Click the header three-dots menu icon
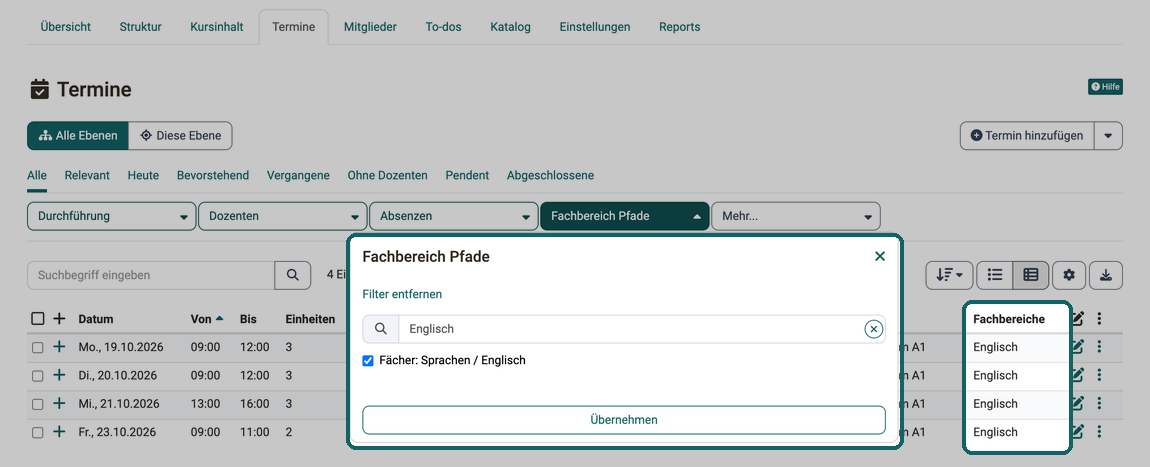 (x=1099, y=319)
